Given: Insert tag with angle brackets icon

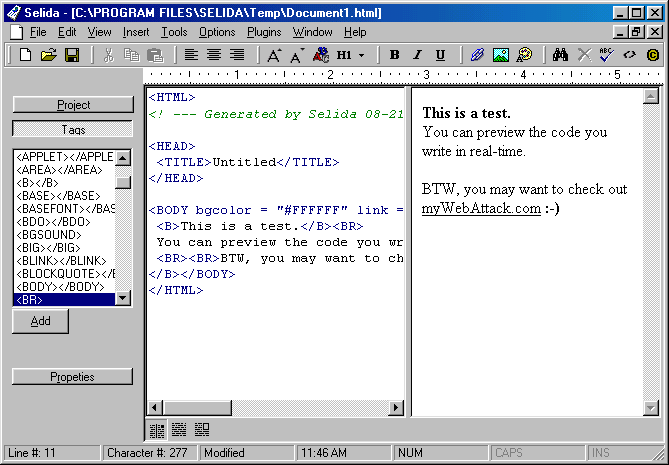Looking at the screenshot, I should (629, 55).
